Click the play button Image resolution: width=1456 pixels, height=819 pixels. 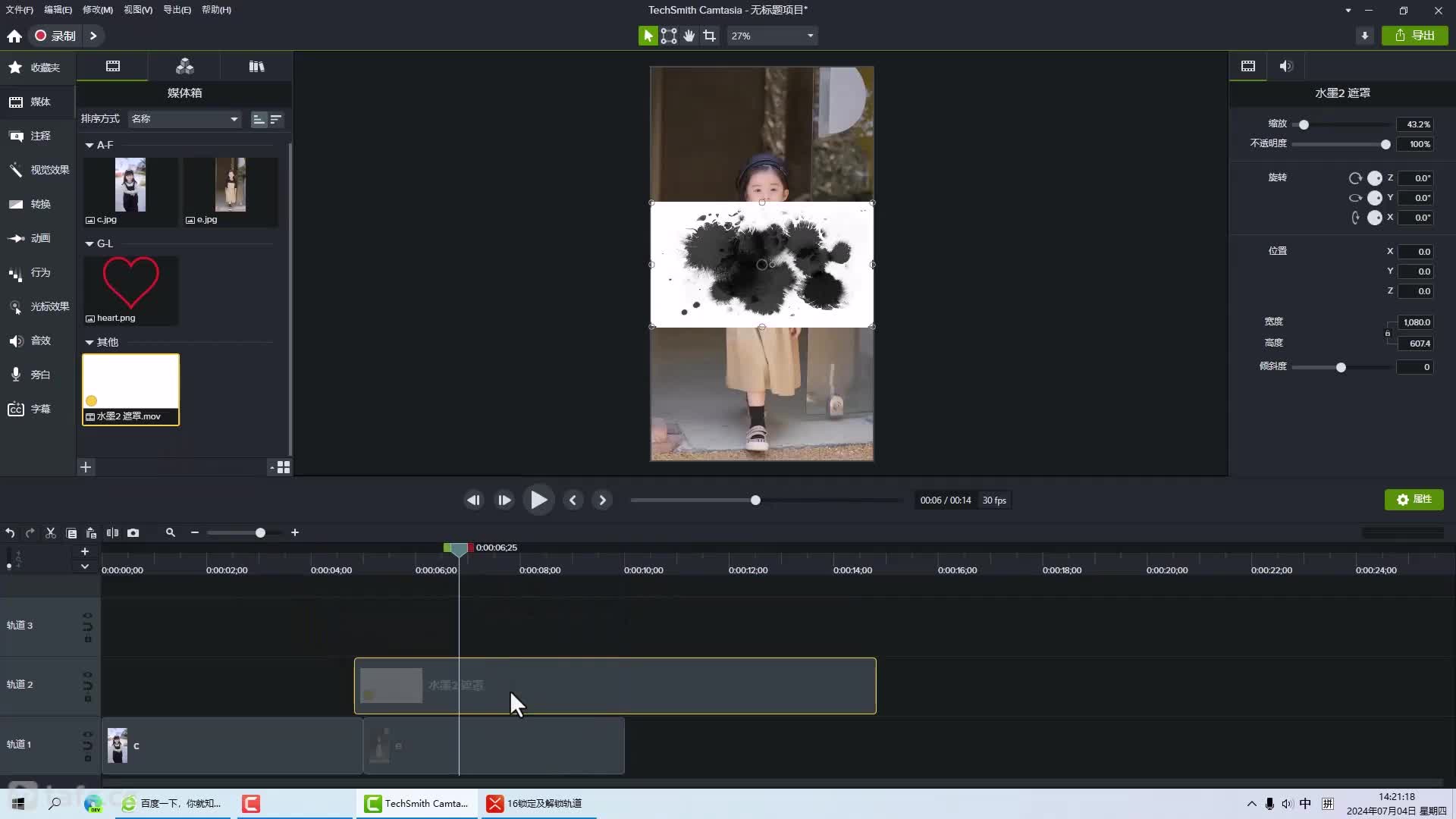tap(538, 500)
